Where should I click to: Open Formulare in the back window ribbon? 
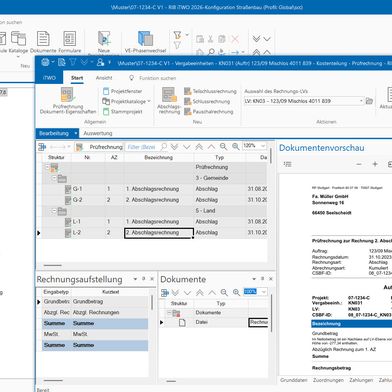point(70,42)
